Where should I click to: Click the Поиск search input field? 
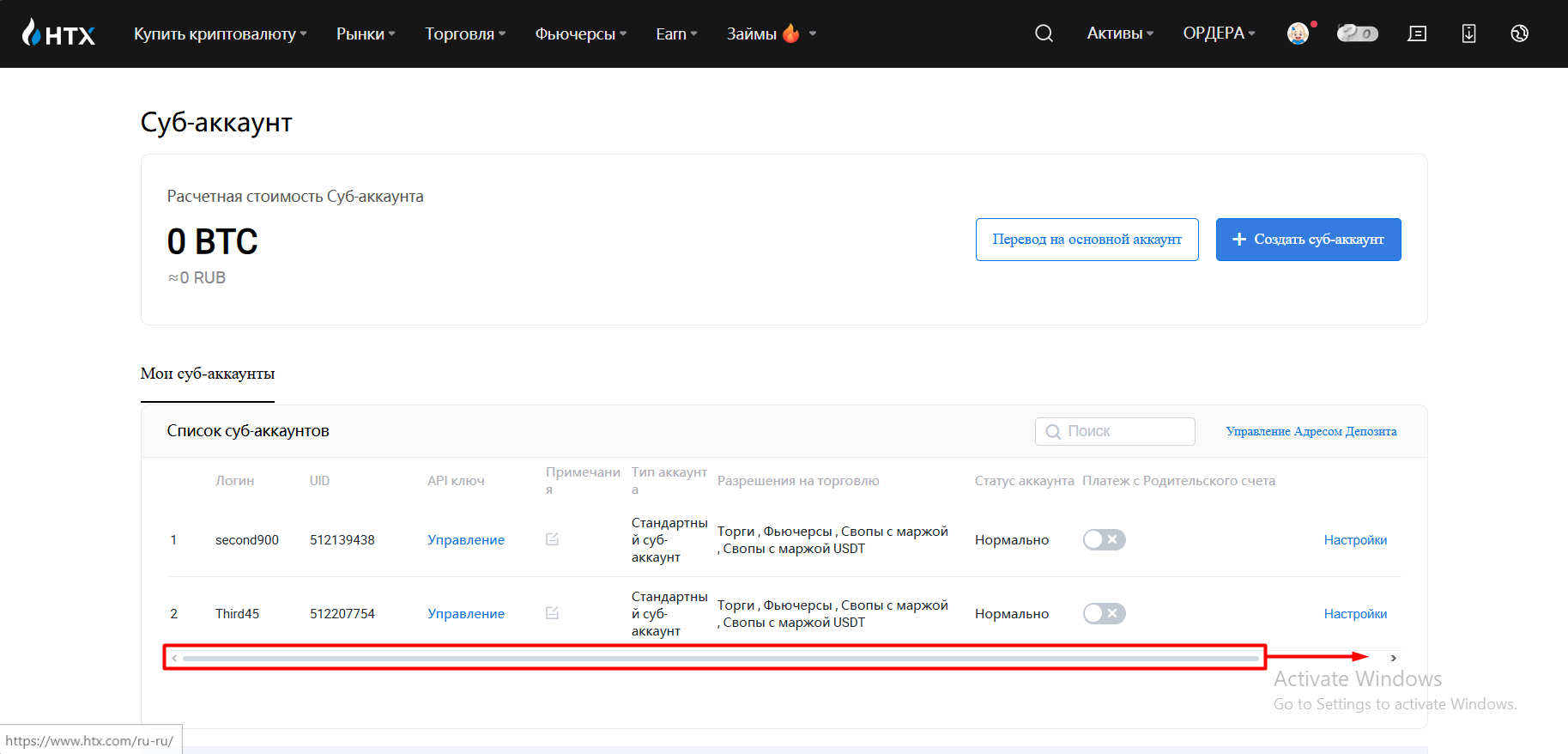pyautogui.click(x=1115, y=431)
